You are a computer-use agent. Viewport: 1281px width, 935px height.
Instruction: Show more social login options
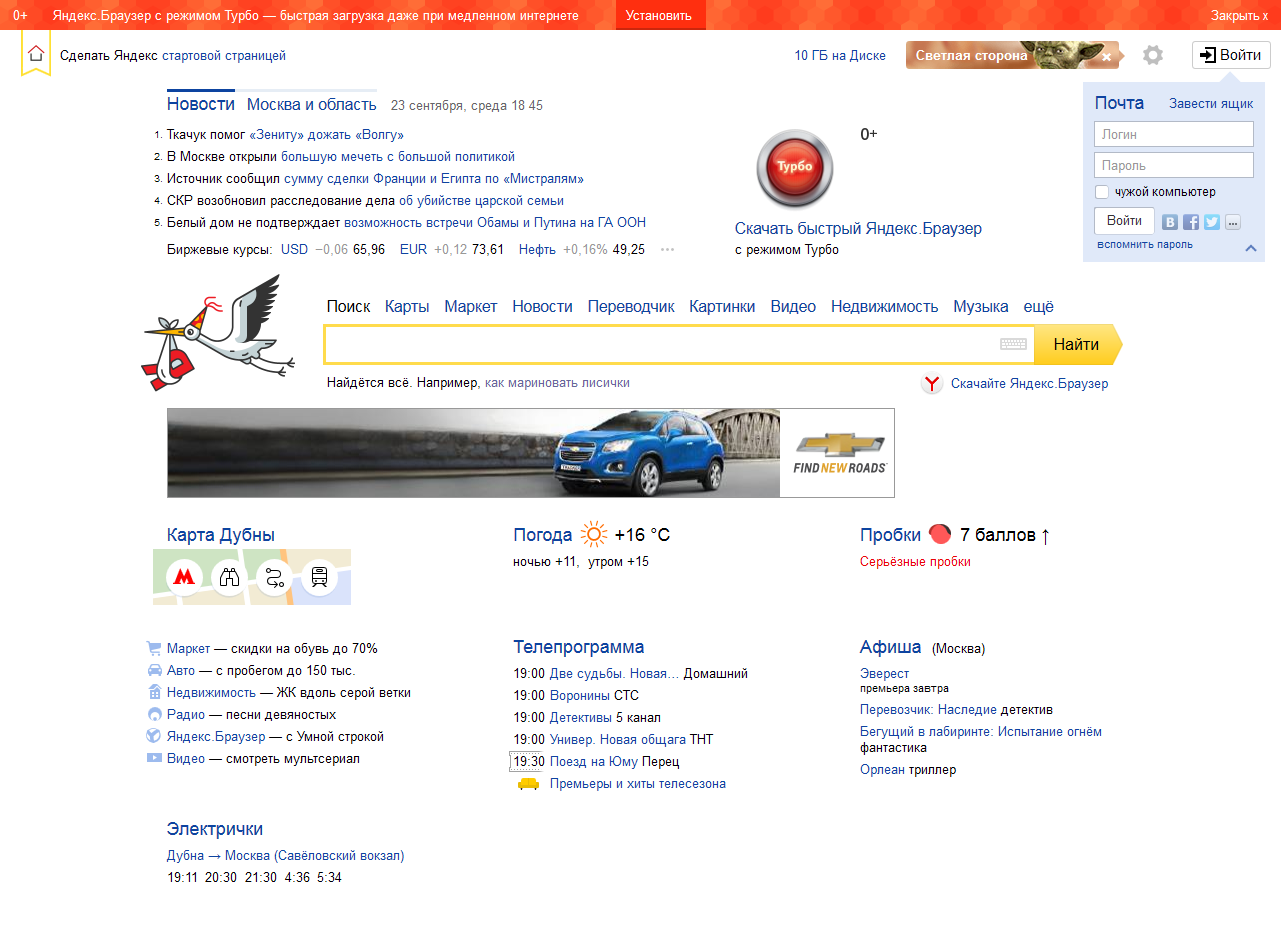pos(1233,222)
